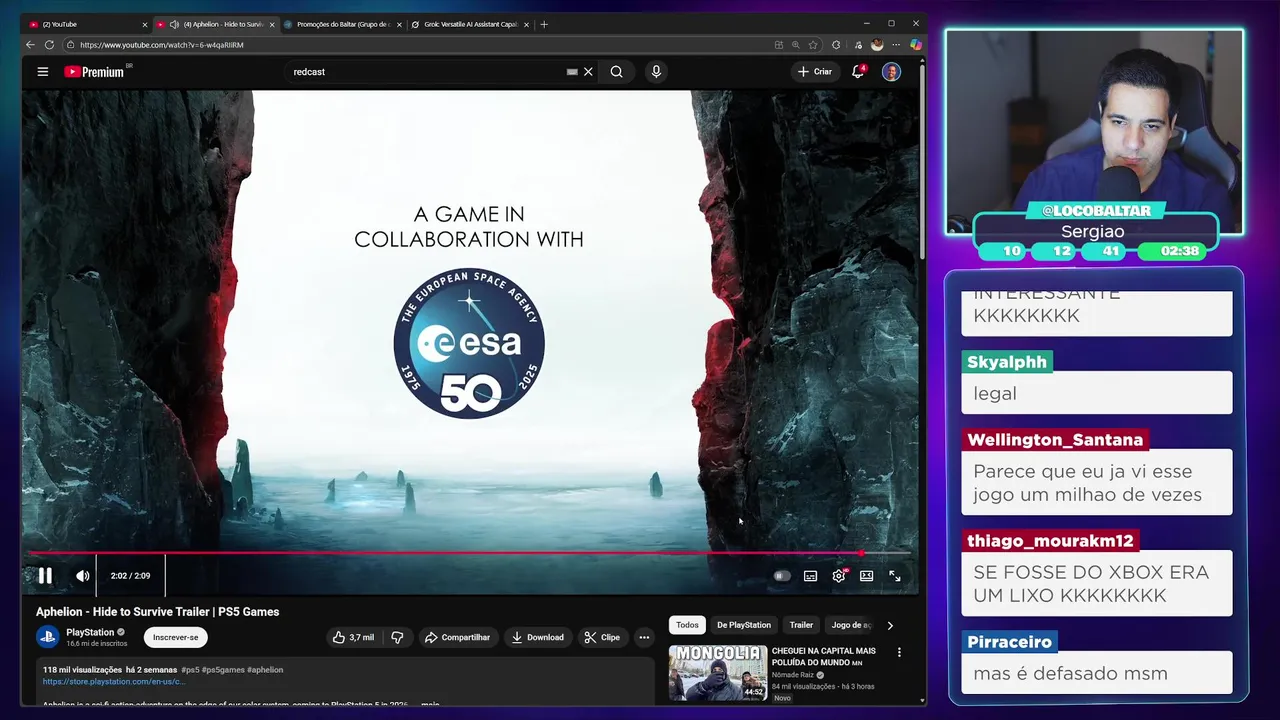Click the Pirraceiro chat username
The image size is (1280, 720).
[x=1009, y=642]
